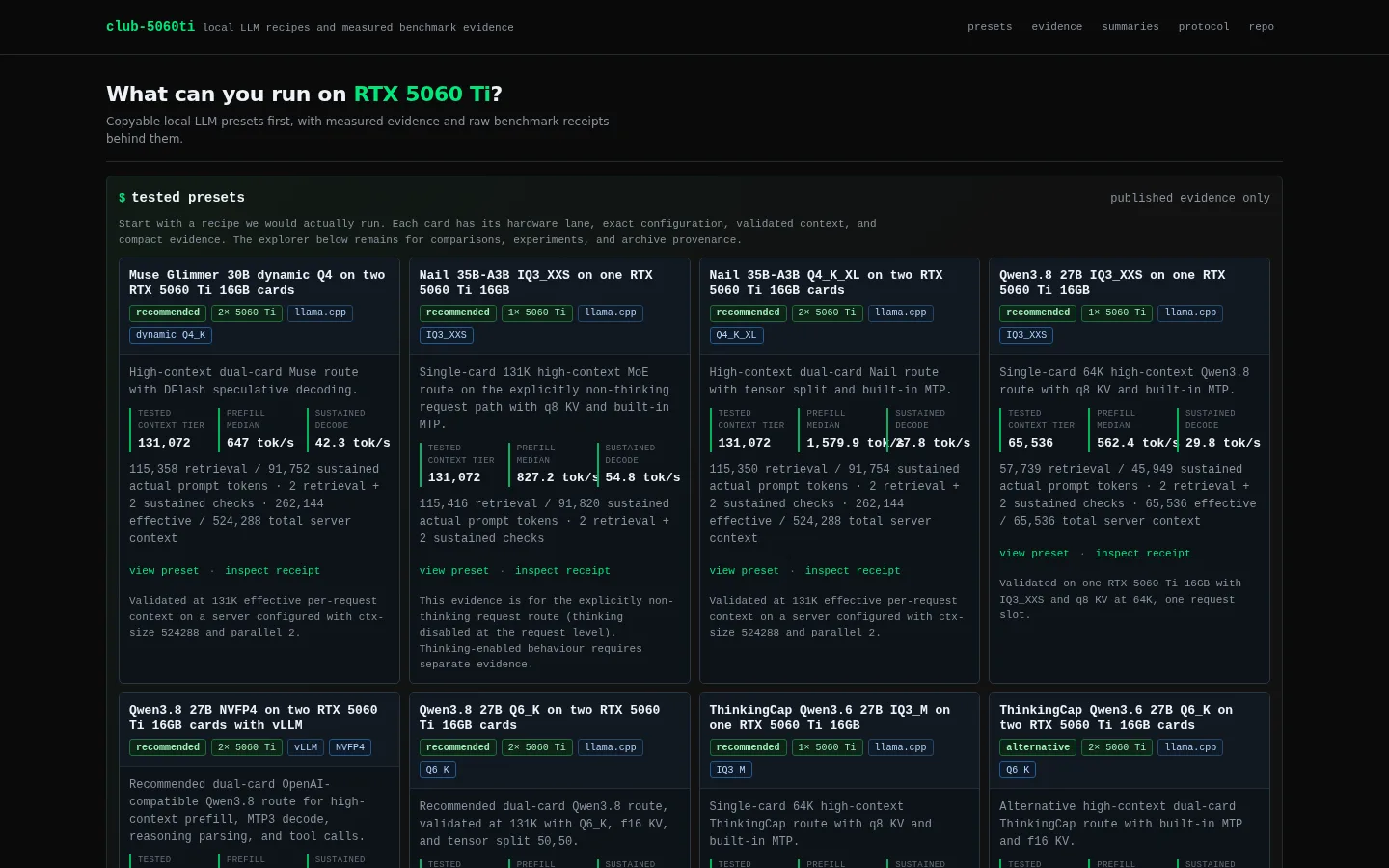
Task: Click the Qwen3.8 27B NVFP4 card title
Action: 254,718
